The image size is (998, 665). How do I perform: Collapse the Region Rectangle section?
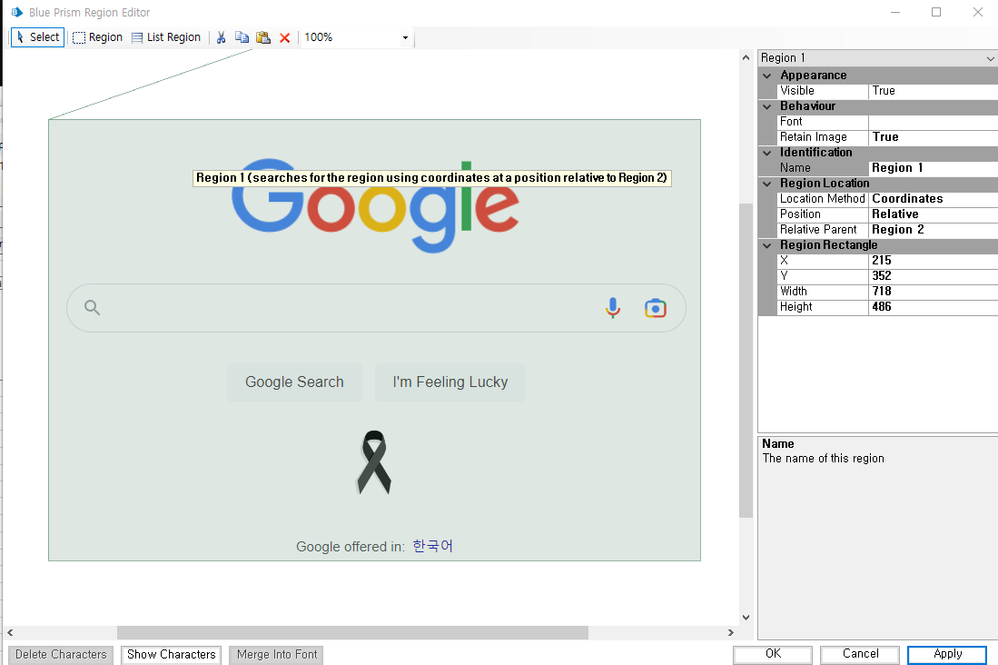[x=767, y=245]
